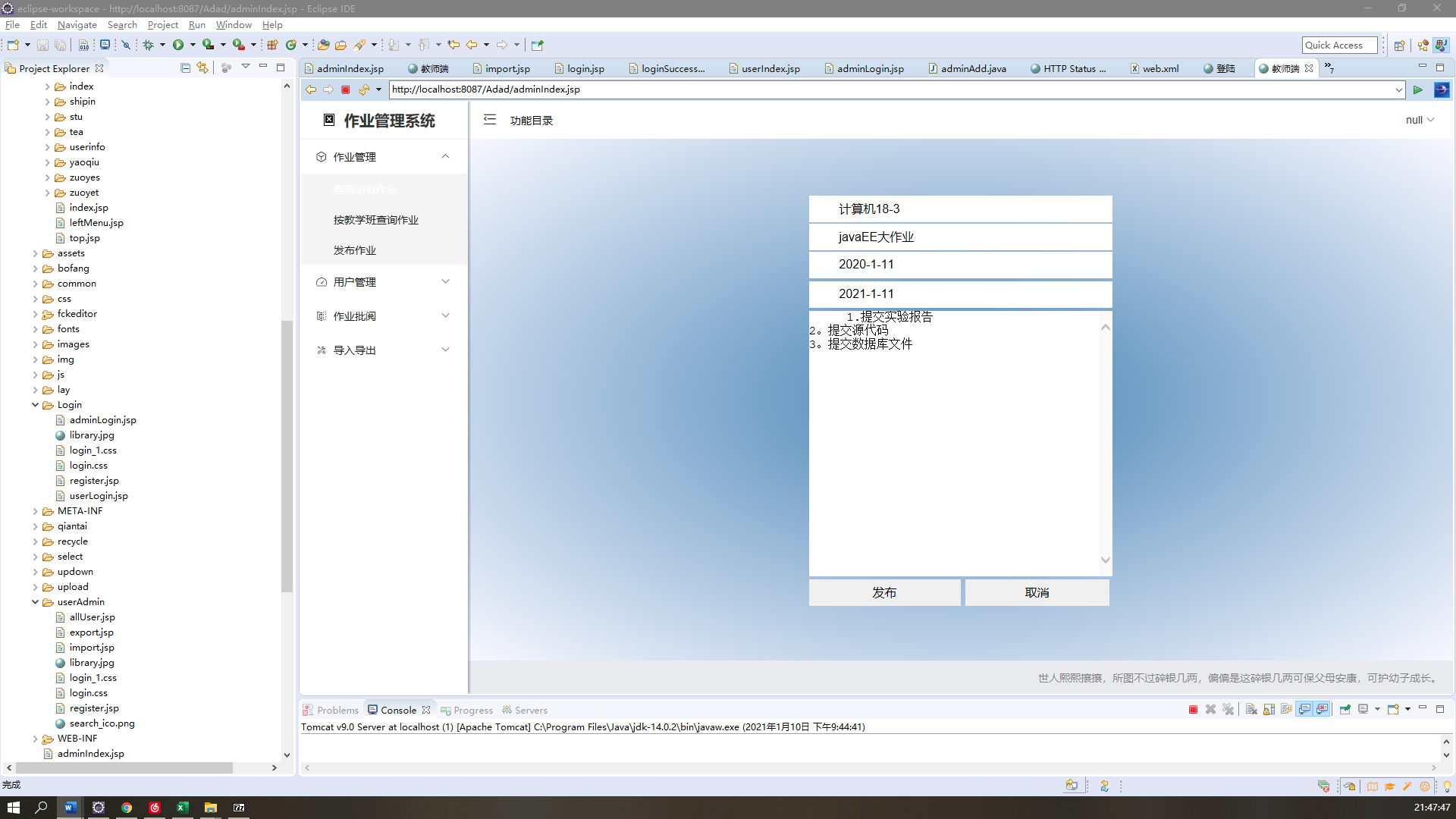Toggle Scroll Lock in the Console toolbar
This screenshot has width=1456, height=819.
coord(1269,710)
